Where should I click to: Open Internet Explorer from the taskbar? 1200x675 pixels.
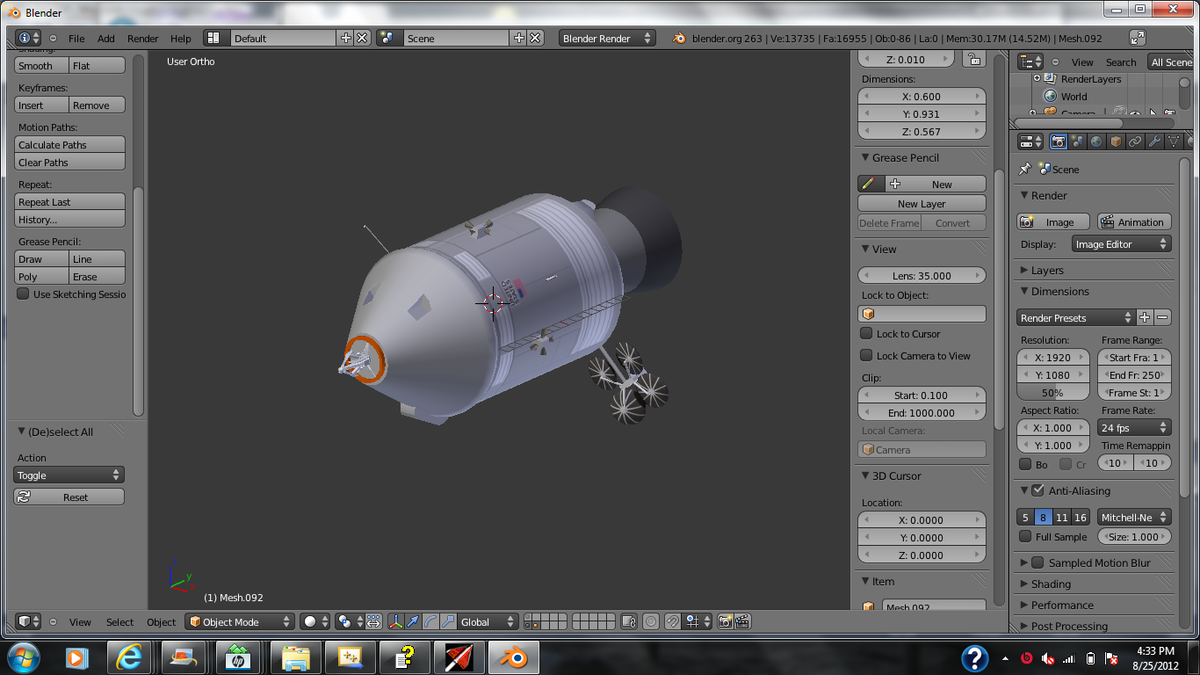pyautogui.click(x=129, y=657)
